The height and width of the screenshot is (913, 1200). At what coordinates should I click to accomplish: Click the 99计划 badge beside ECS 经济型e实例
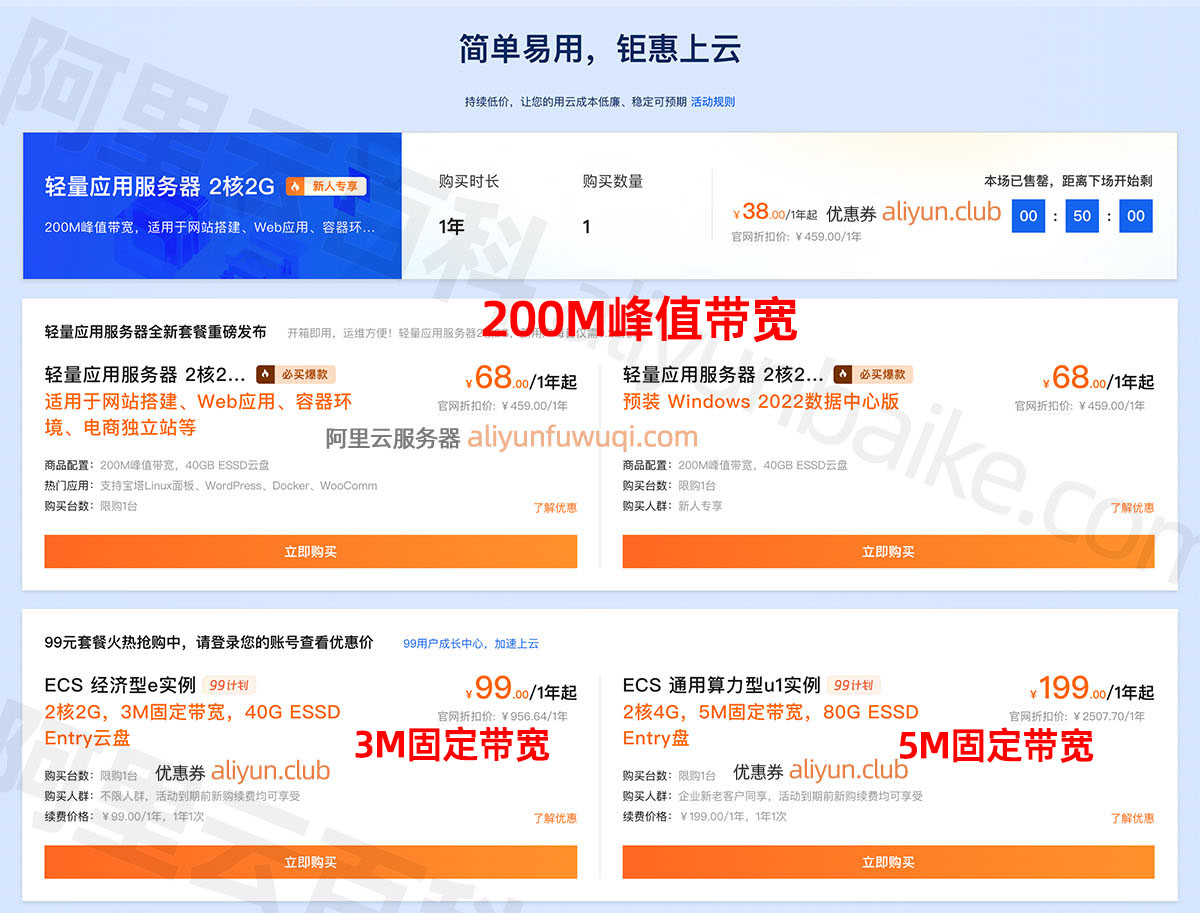click(230, 685)
